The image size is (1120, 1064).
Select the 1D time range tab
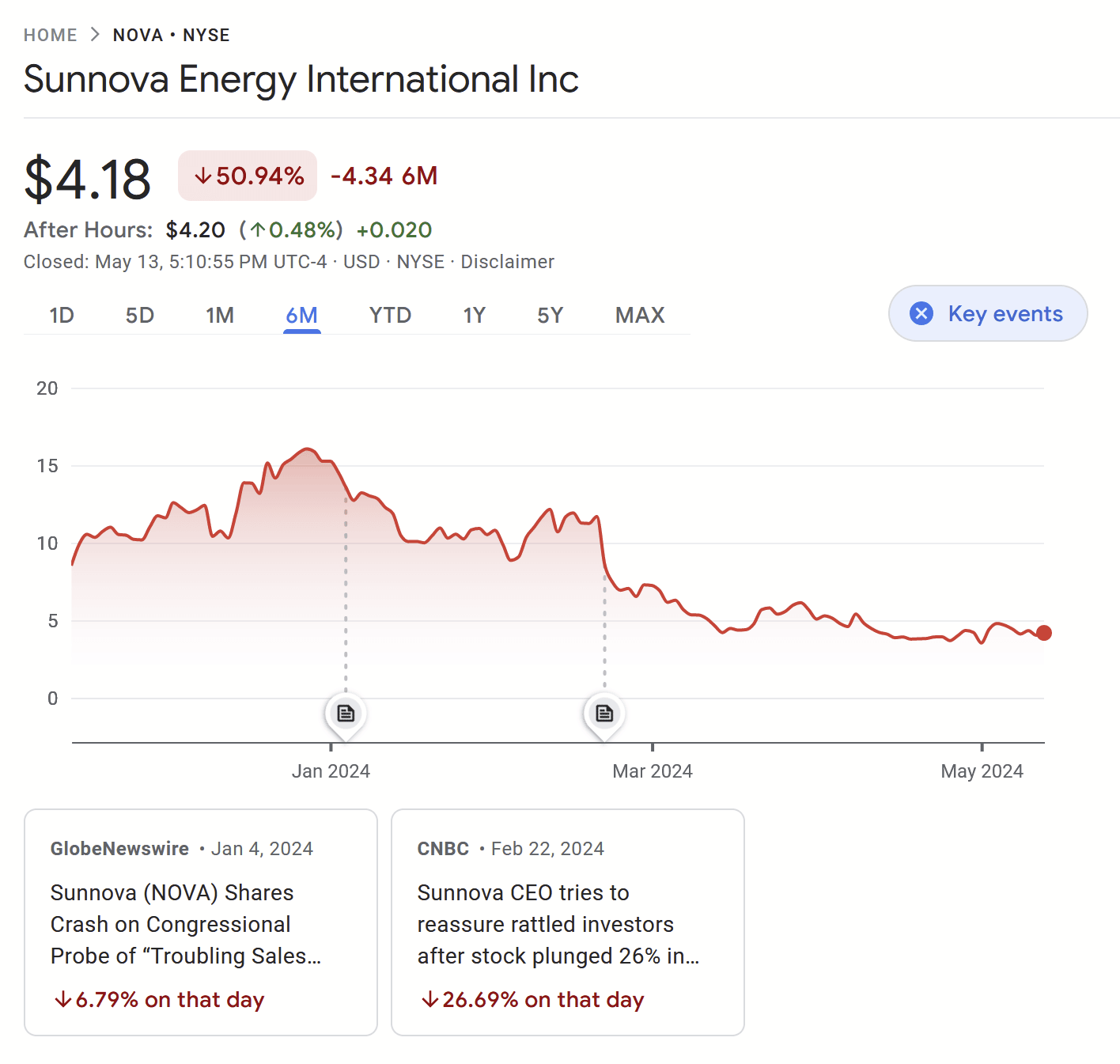pos(62,316)
